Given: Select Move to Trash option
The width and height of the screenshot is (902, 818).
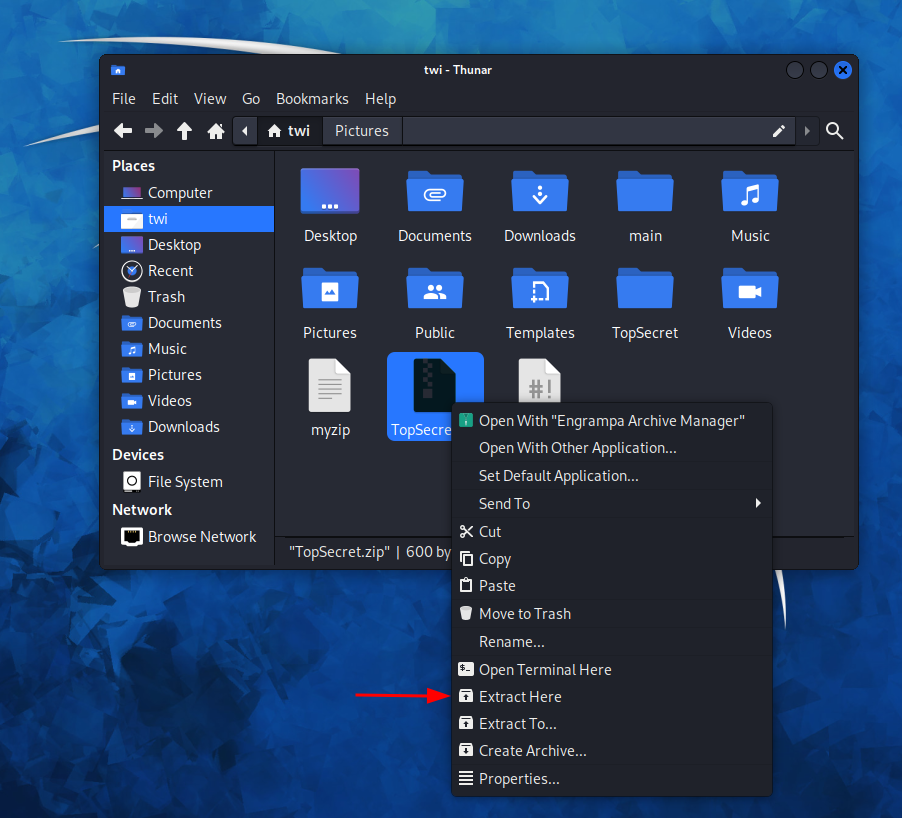Looking at the screenshot, I should (x=524, y=614).
